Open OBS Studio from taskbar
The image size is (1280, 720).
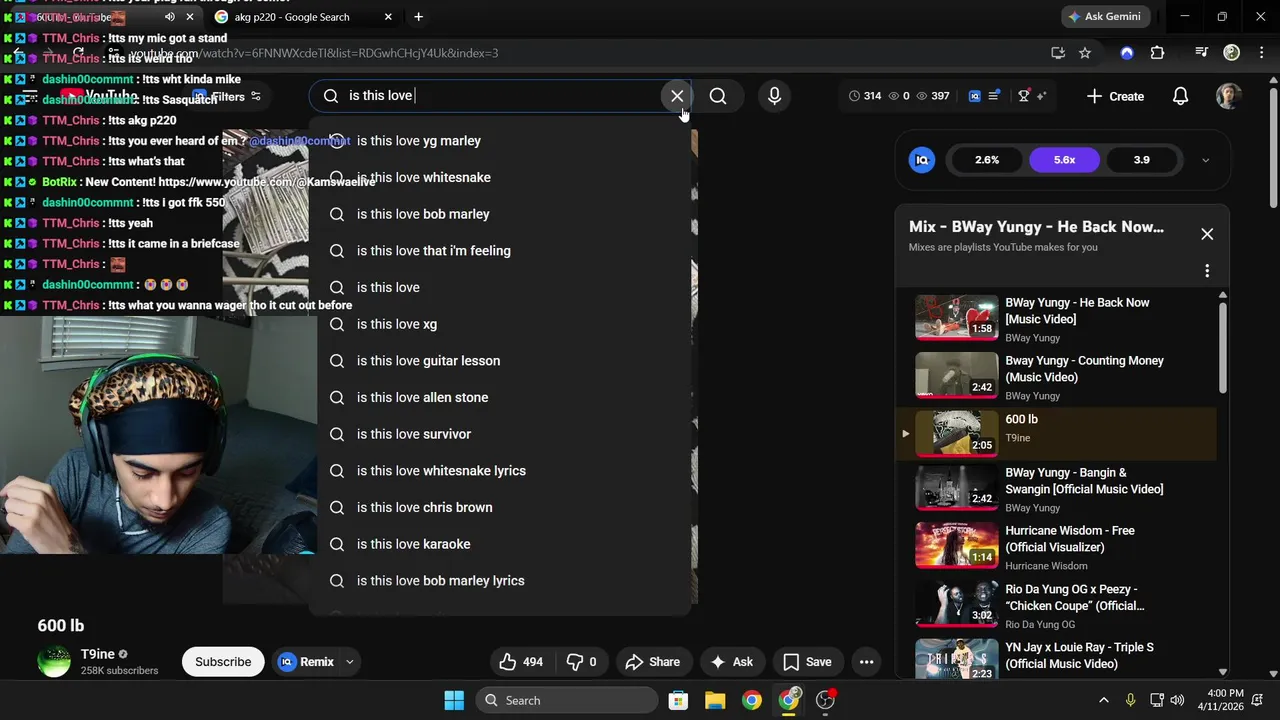(x=825, y=700)
